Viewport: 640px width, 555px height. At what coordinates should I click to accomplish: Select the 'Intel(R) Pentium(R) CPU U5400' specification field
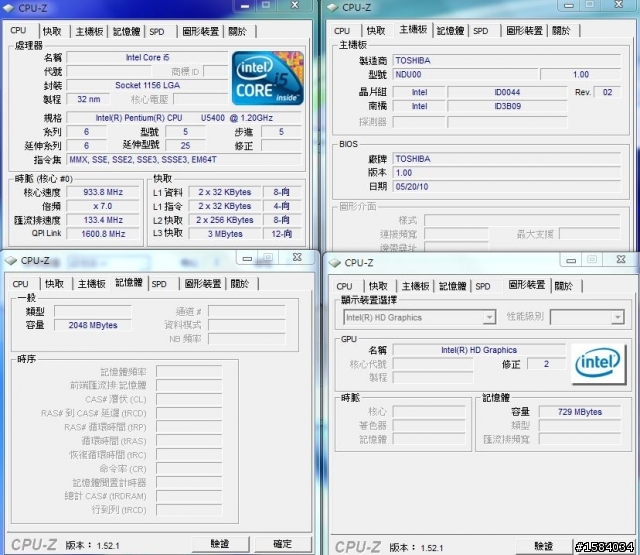point(184,118)
